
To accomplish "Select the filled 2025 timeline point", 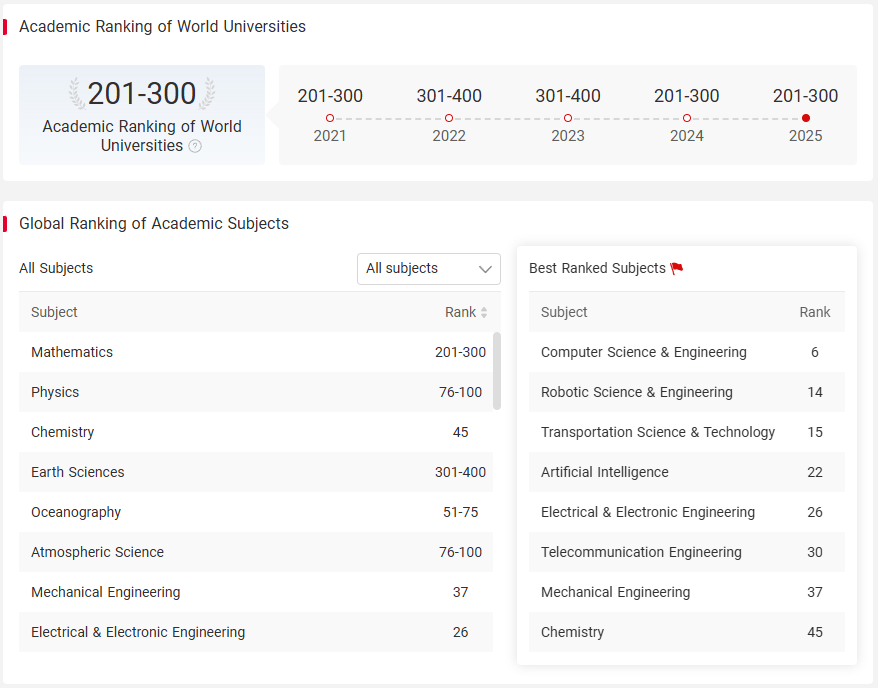I will tap(806, 118).
